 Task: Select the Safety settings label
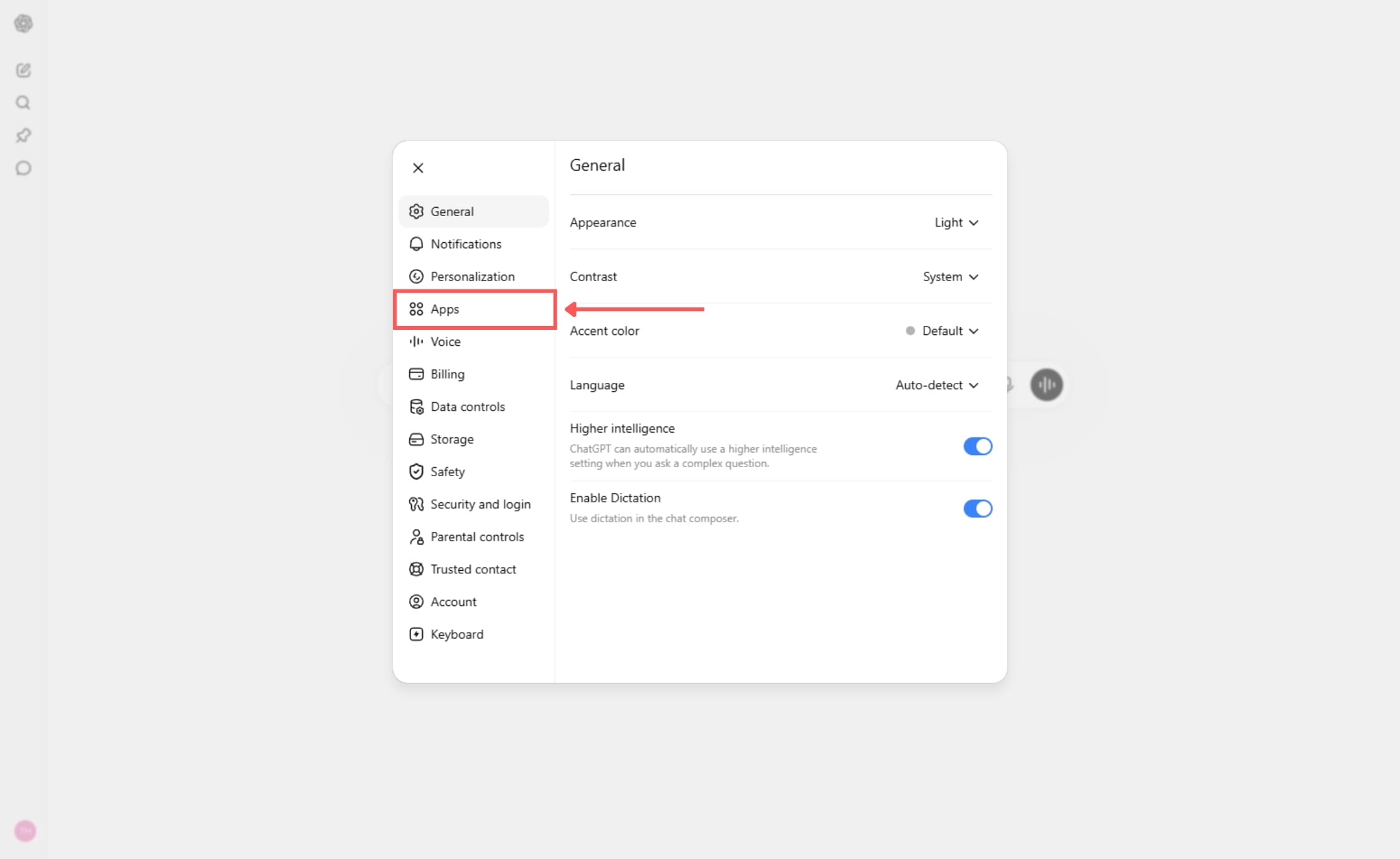[x=447, y=472]
